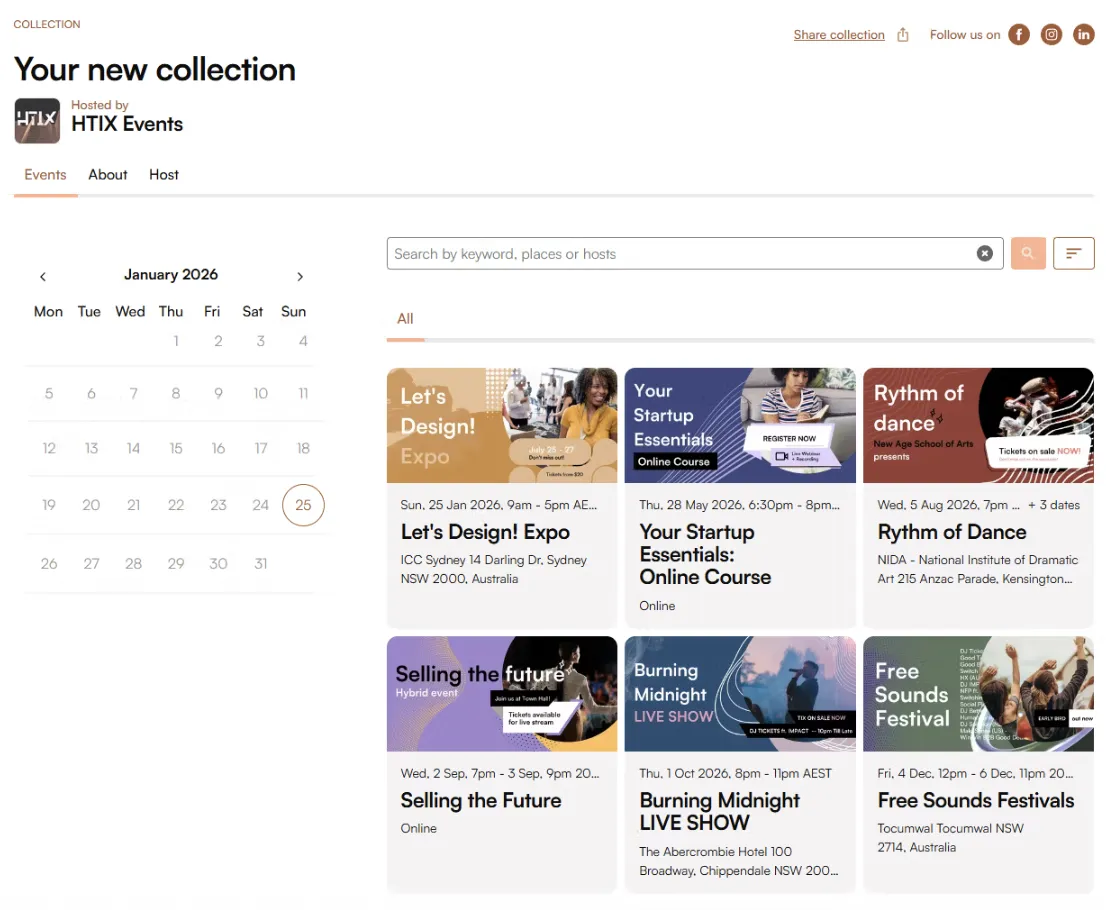
Task: Switch to the Host tab
Action: point(164,175)
